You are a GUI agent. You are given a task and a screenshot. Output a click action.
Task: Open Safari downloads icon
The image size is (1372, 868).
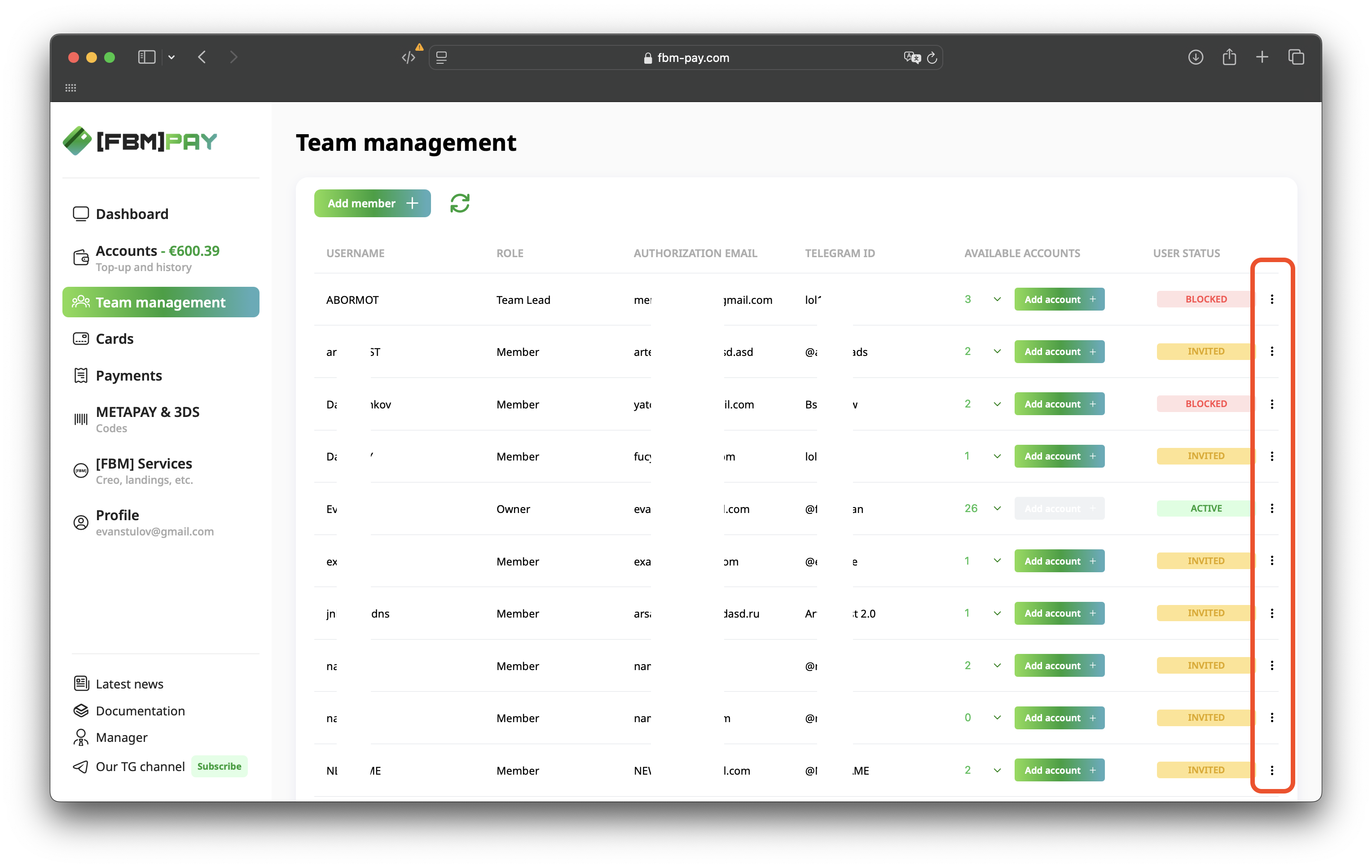[x=1196, y=57]
